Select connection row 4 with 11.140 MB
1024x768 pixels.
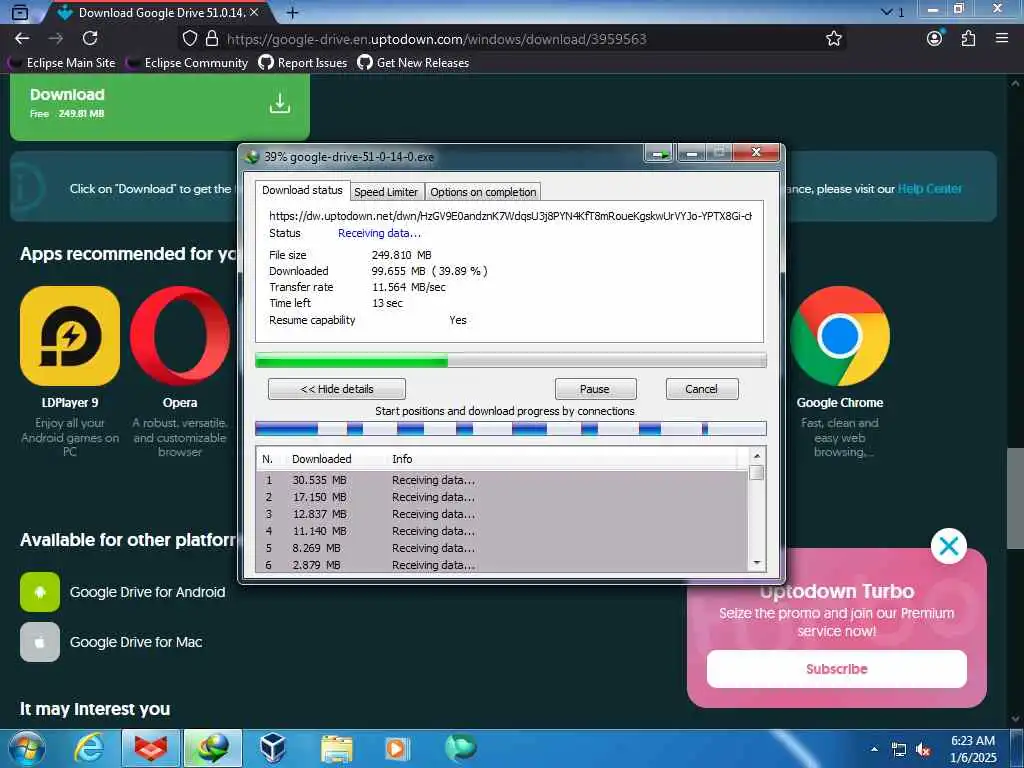[502, 531]
